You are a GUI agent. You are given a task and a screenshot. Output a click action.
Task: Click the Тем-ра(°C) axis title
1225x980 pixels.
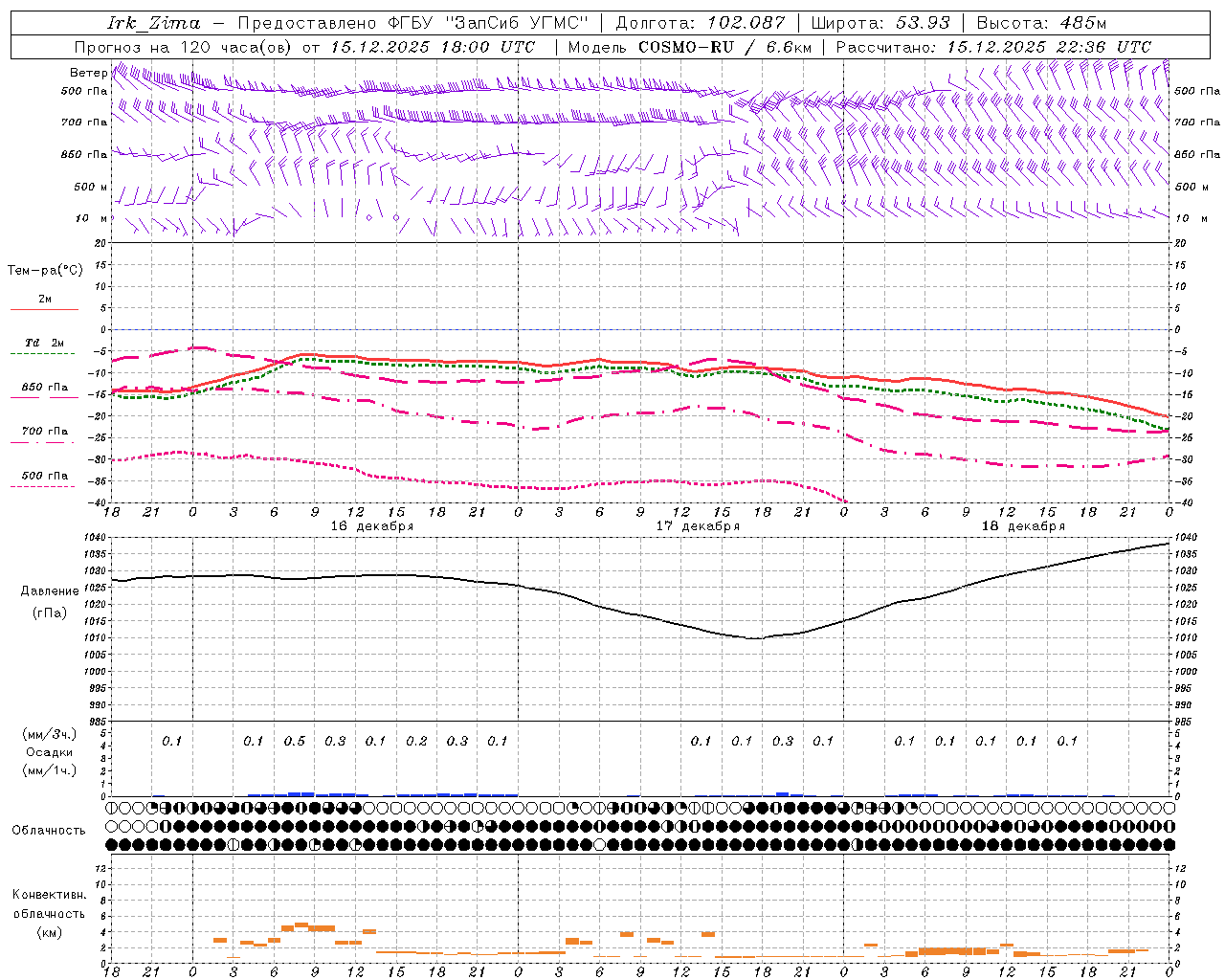point(45,271)
